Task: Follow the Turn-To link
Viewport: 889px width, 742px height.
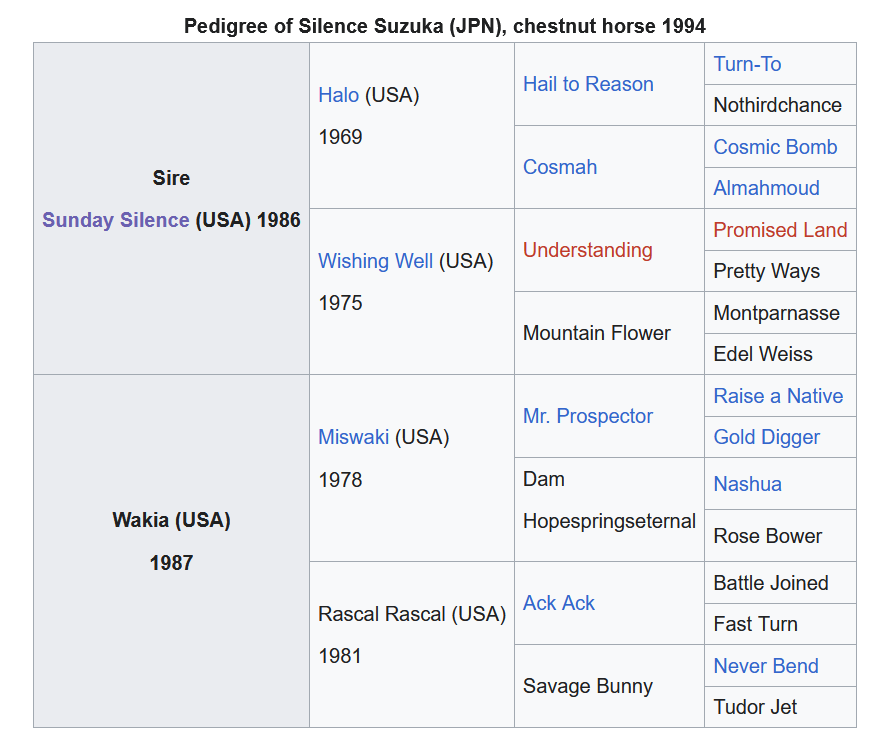Action: [x=747, y=64]
